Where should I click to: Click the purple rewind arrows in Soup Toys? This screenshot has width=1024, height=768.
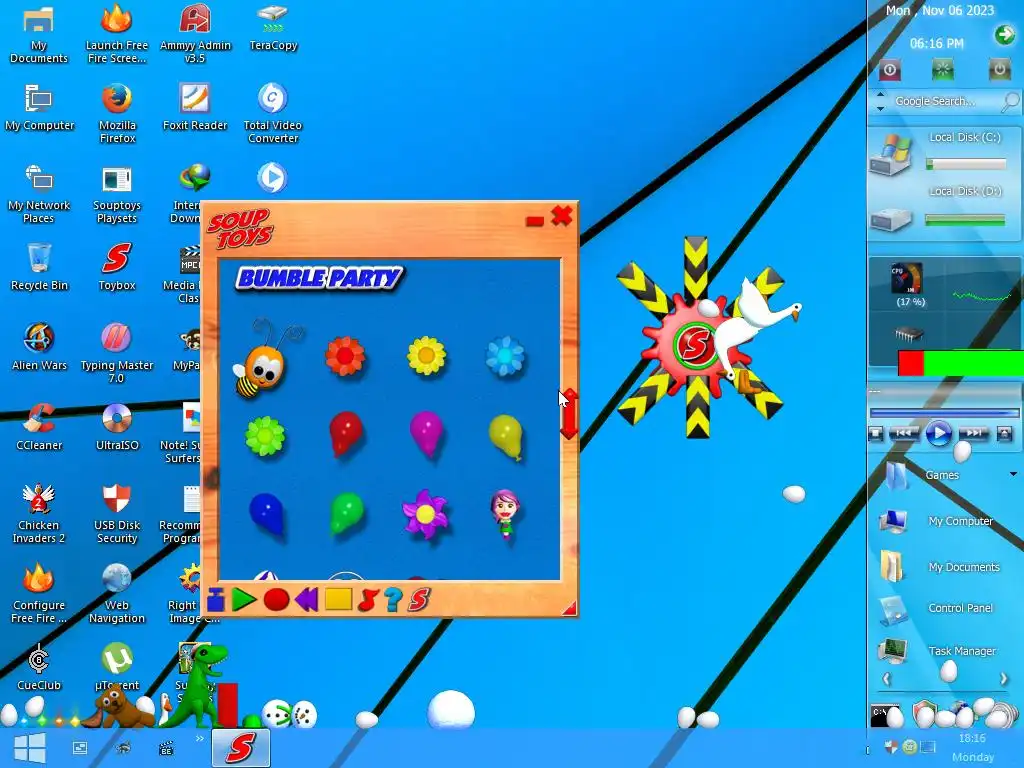tap(307, 600)
